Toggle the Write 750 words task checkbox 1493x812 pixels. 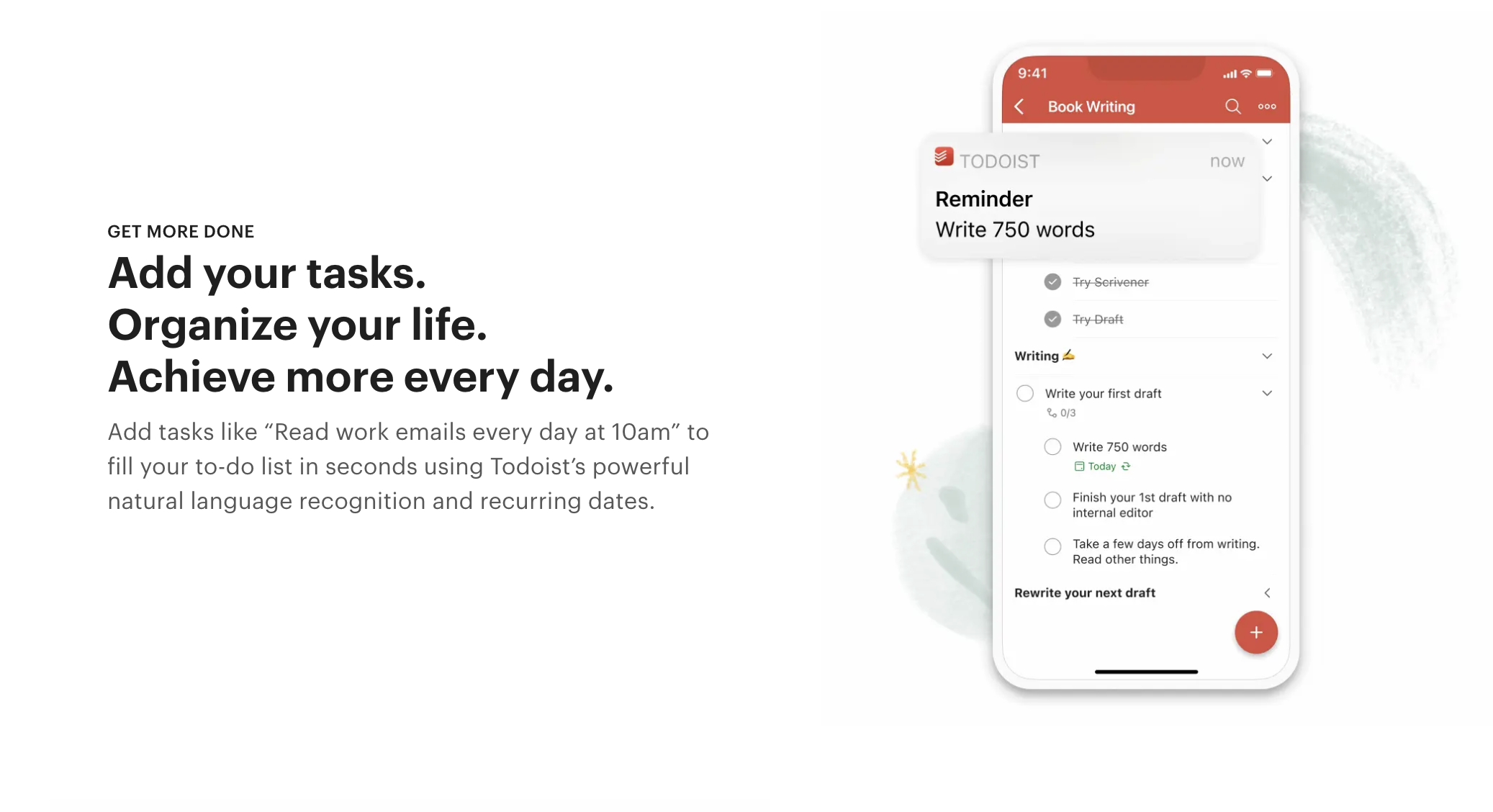pyautogui.click(x=1053, y=446)
